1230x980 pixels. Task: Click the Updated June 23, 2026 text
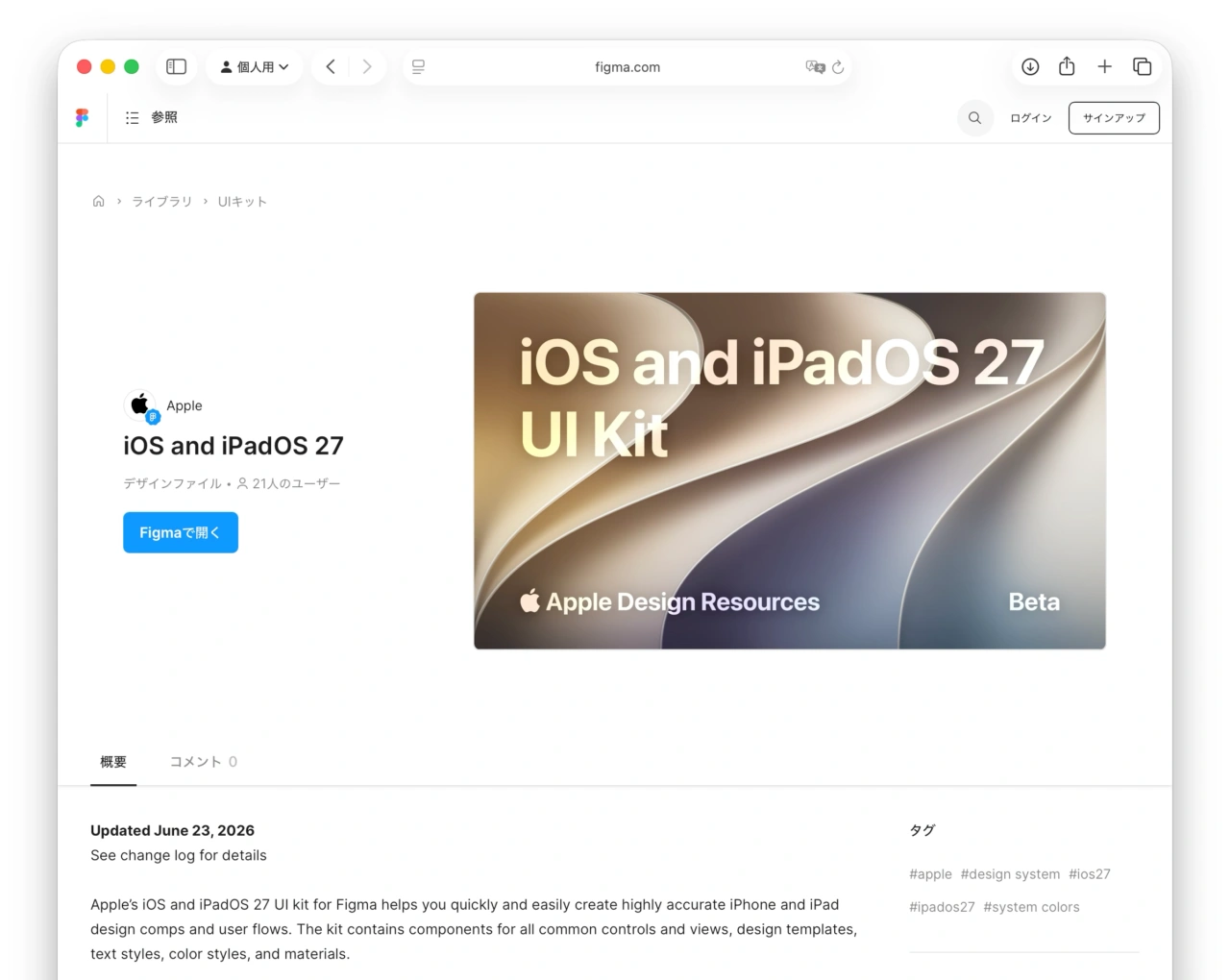click(x=172, y=830)
